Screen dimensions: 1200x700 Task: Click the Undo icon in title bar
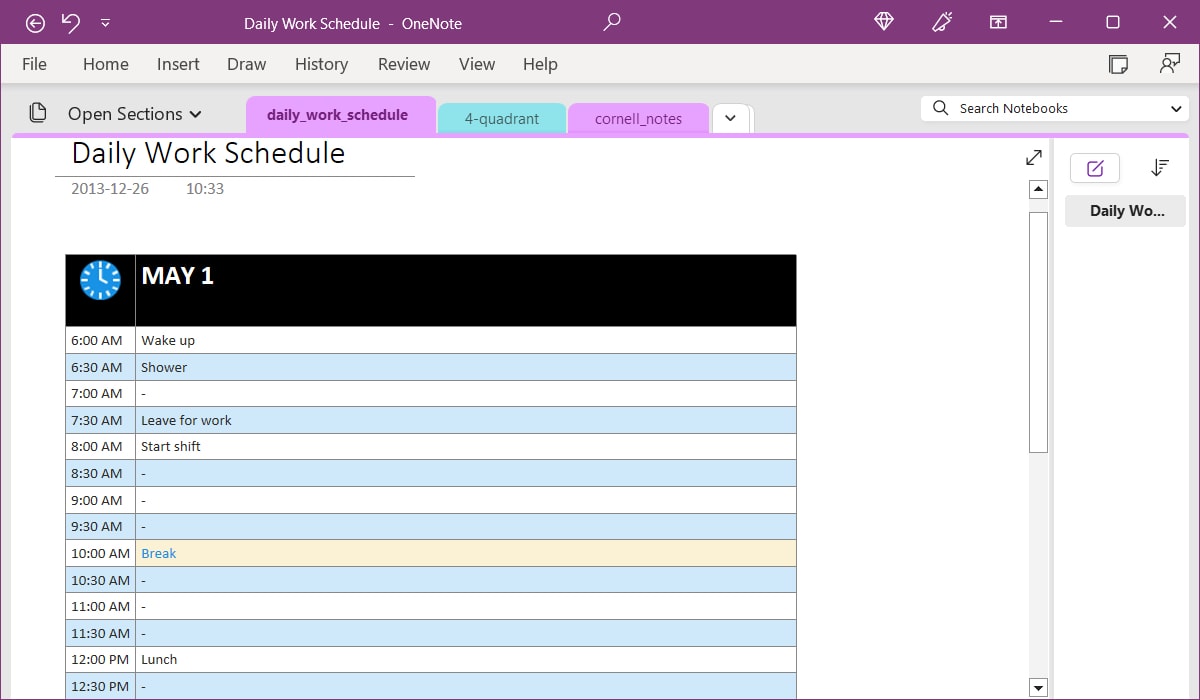tap(68, 22)
